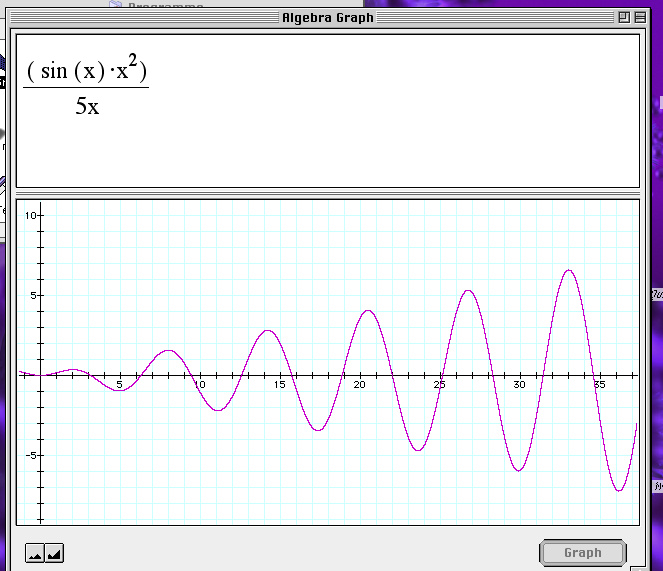Click the x-axis label 20

359,384
